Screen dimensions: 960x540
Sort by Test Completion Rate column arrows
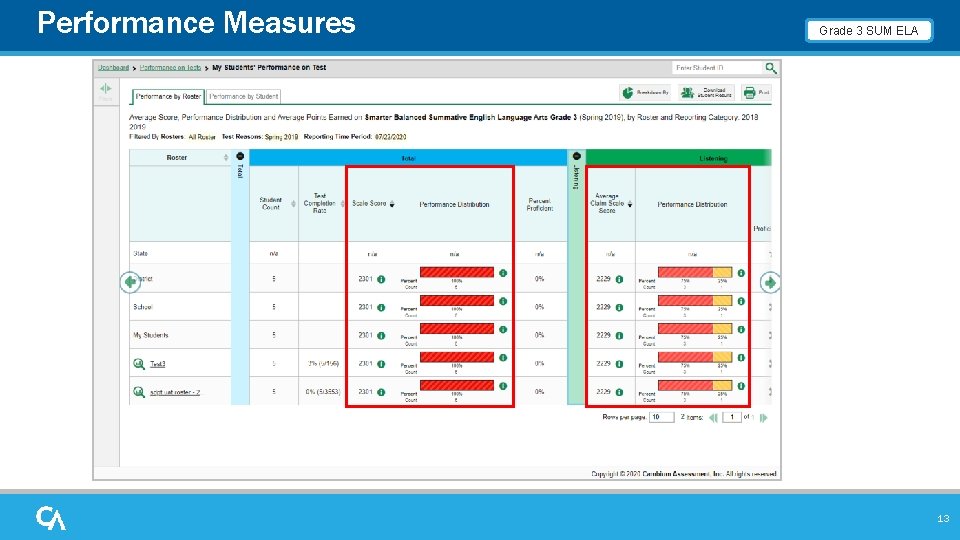(342, 204)
